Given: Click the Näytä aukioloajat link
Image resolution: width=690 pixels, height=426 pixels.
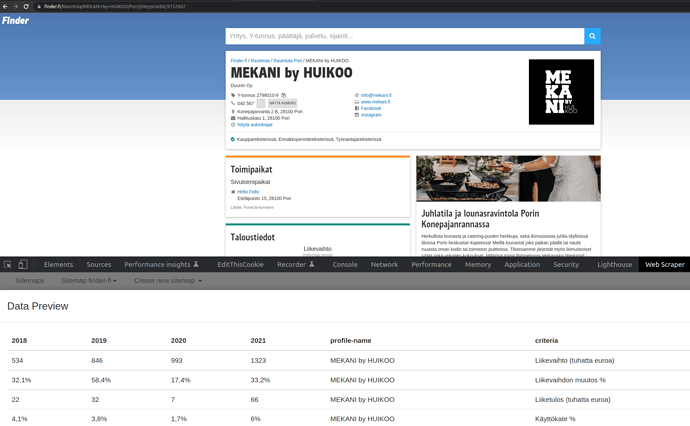Looking at the screenshot, I should [255, 125].
